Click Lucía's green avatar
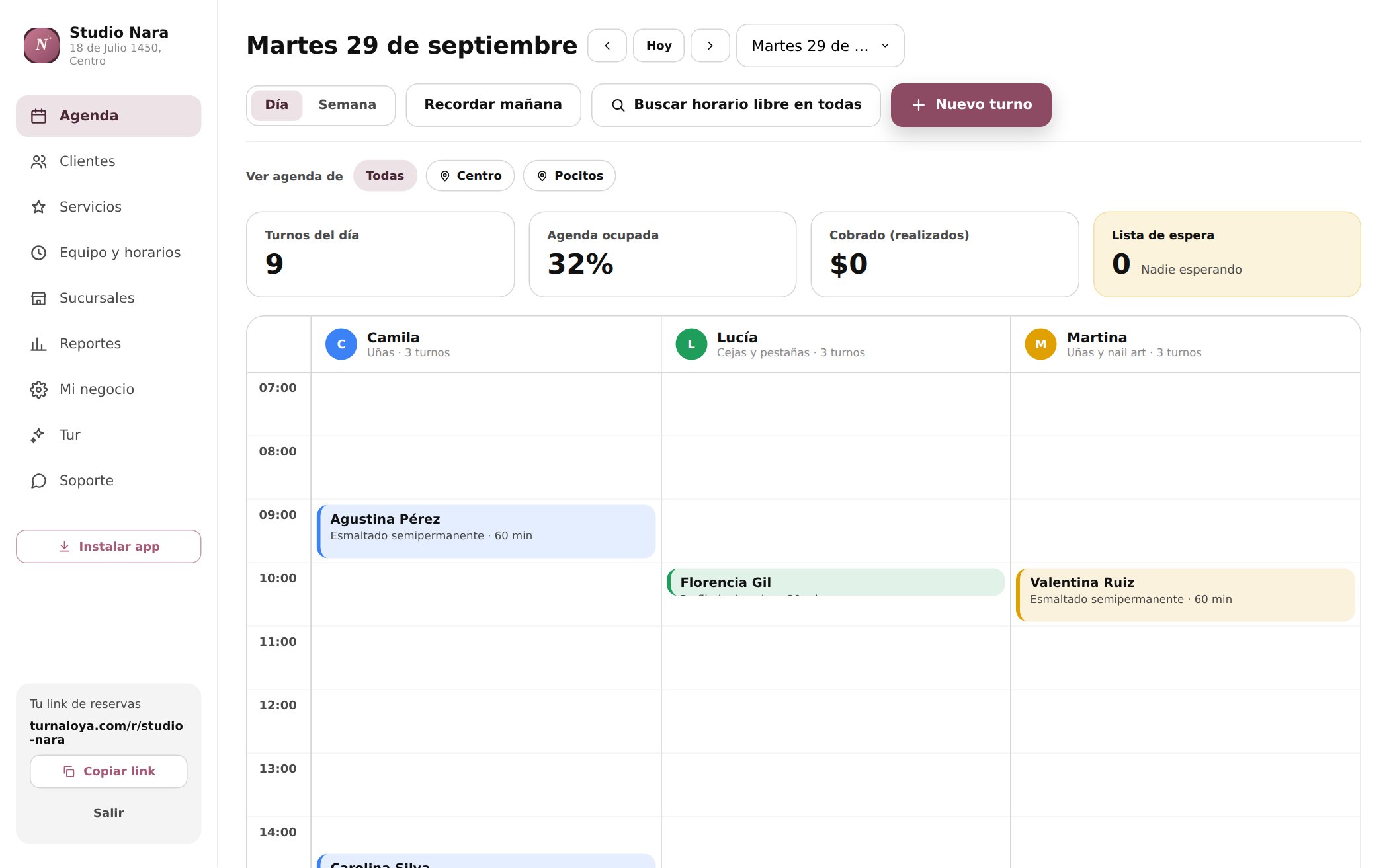Screen dimensions: 1389x868 point(691,344)
